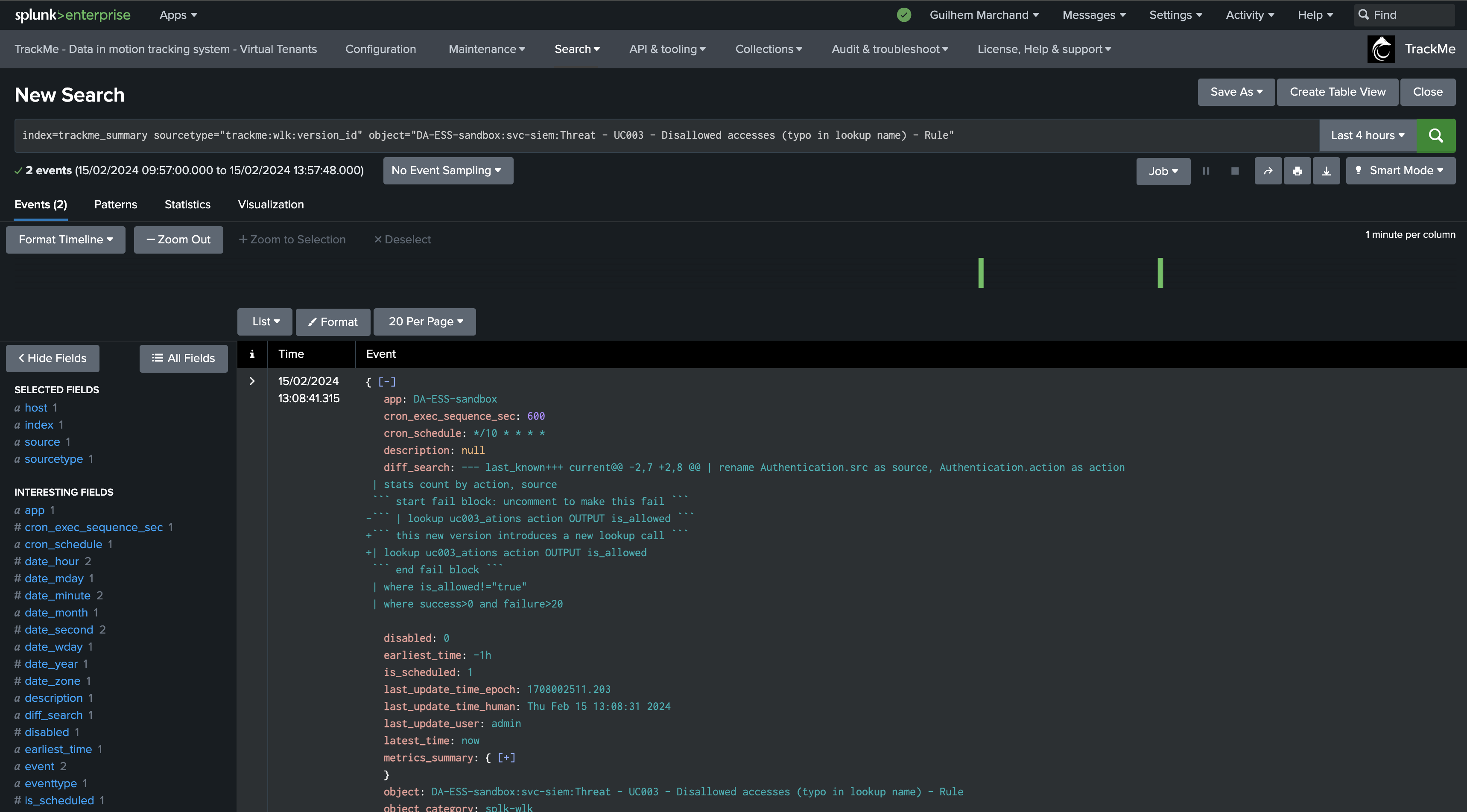Open the No Event Sampling dropdown

447,171
